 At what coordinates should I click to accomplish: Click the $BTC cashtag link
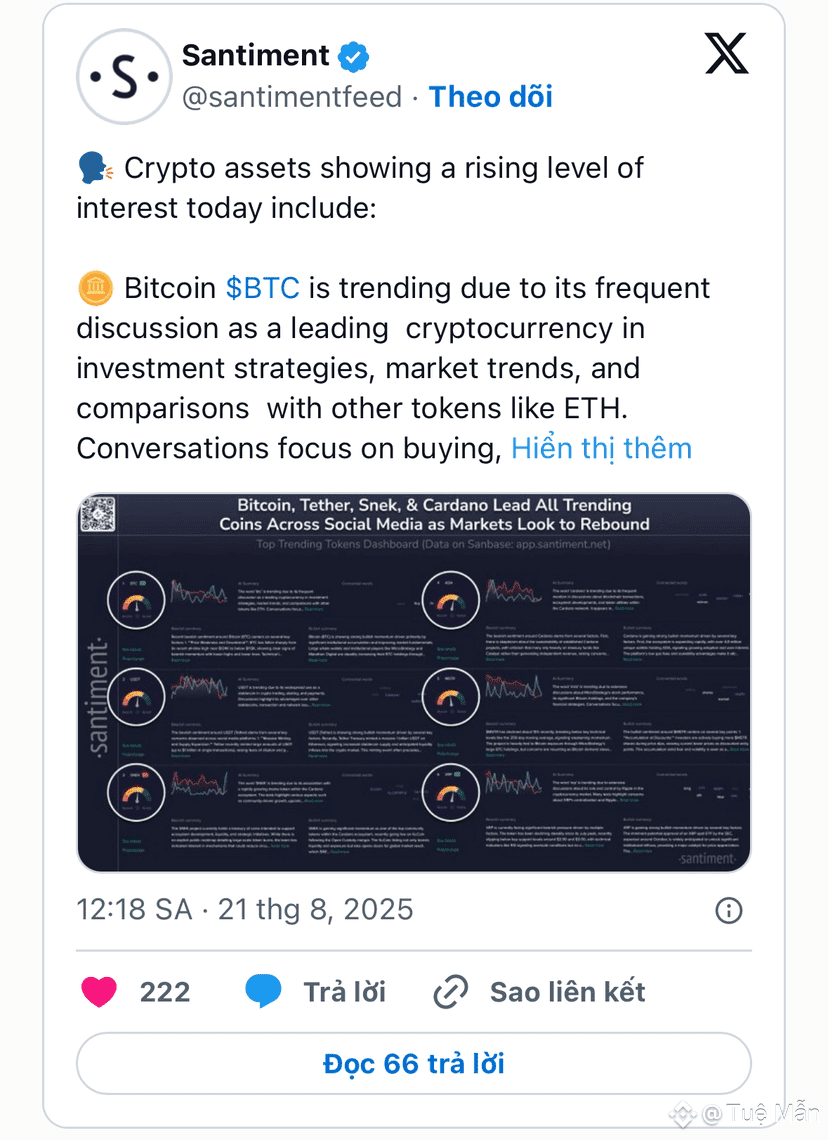(x=262, y=288)
